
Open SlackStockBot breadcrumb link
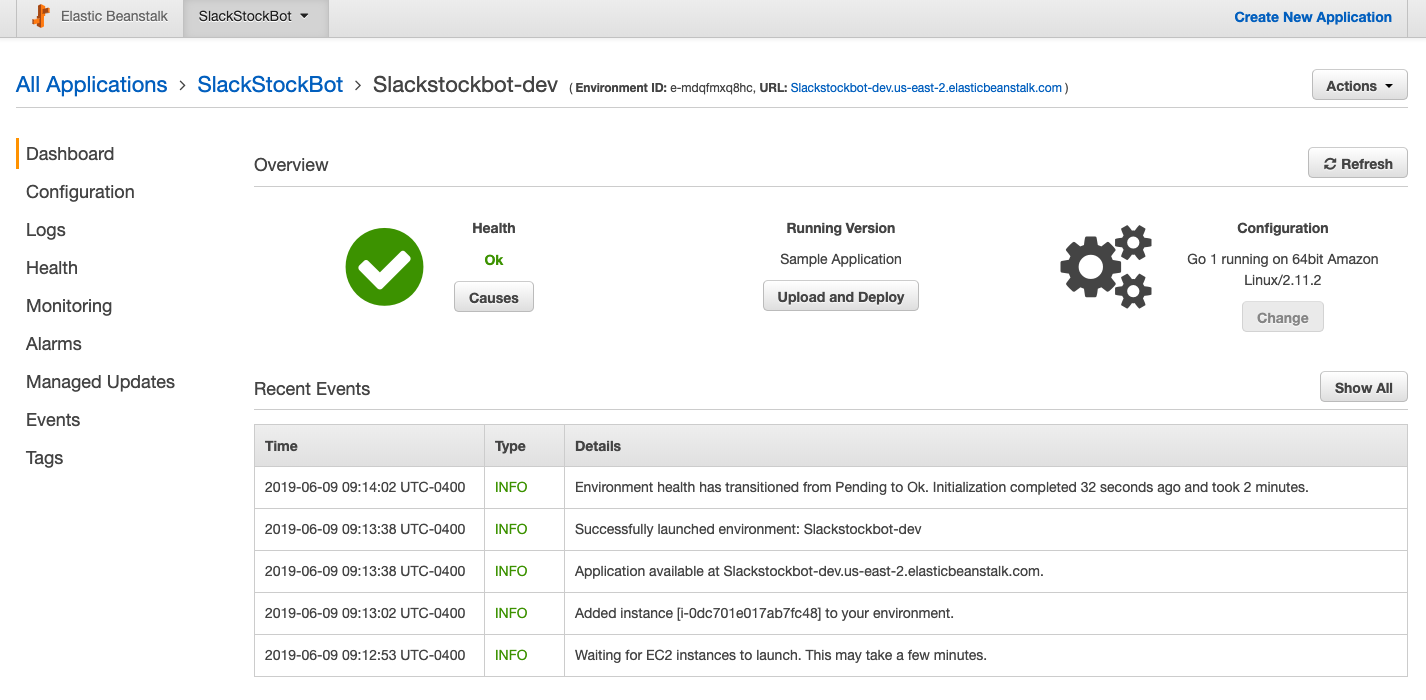click(x=270, y=85)
